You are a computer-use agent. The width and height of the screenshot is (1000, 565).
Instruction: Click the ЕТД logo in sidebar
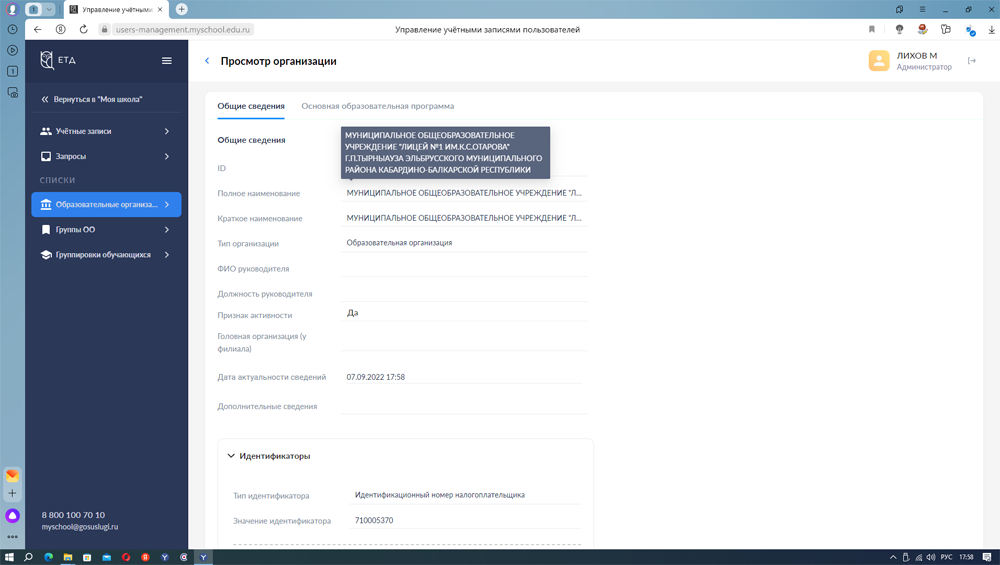pos(57,61)
